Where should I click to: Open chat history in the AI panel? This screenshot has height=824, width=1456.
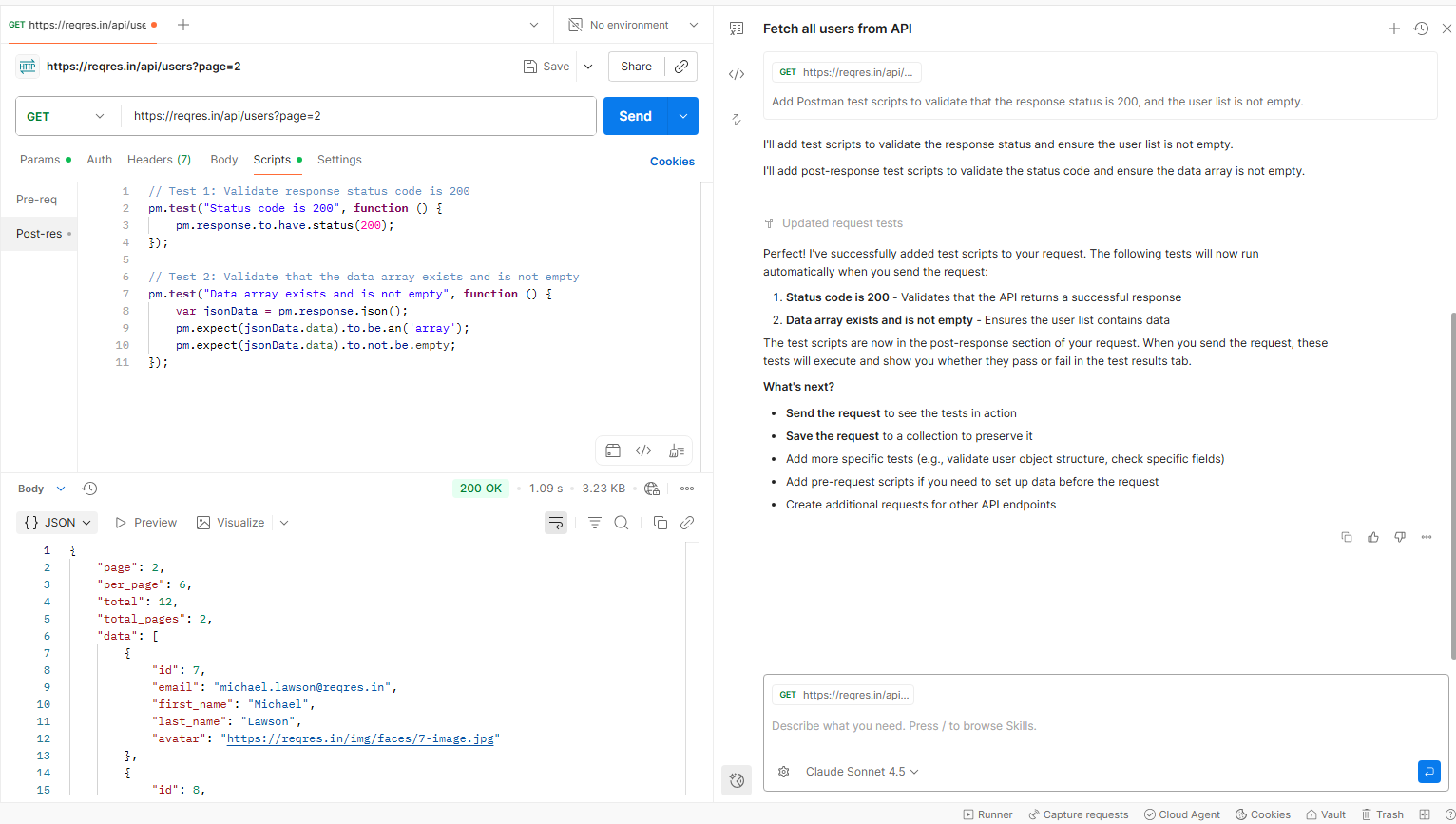[x=1421, y=29]
